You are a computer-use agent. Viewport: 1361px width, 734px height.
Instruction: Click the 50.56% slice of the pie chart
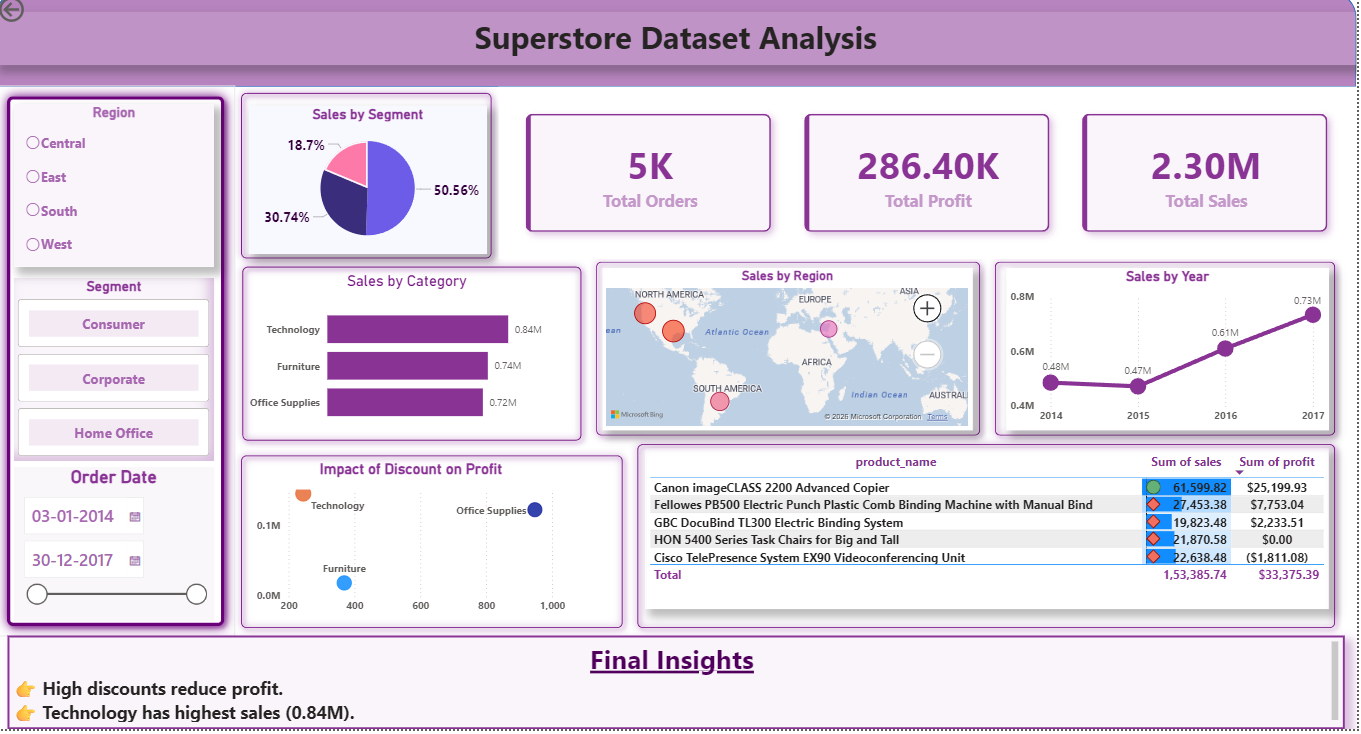pos(392,188)
